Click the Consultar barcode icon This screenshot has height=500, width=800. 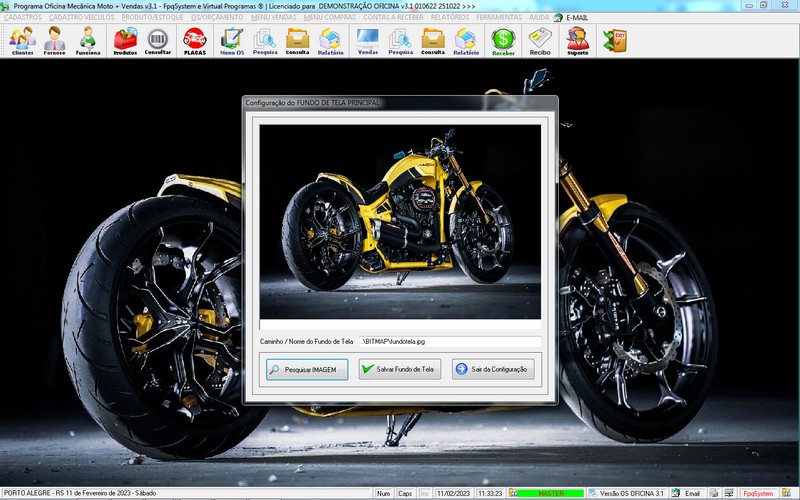tap(158, 41)
